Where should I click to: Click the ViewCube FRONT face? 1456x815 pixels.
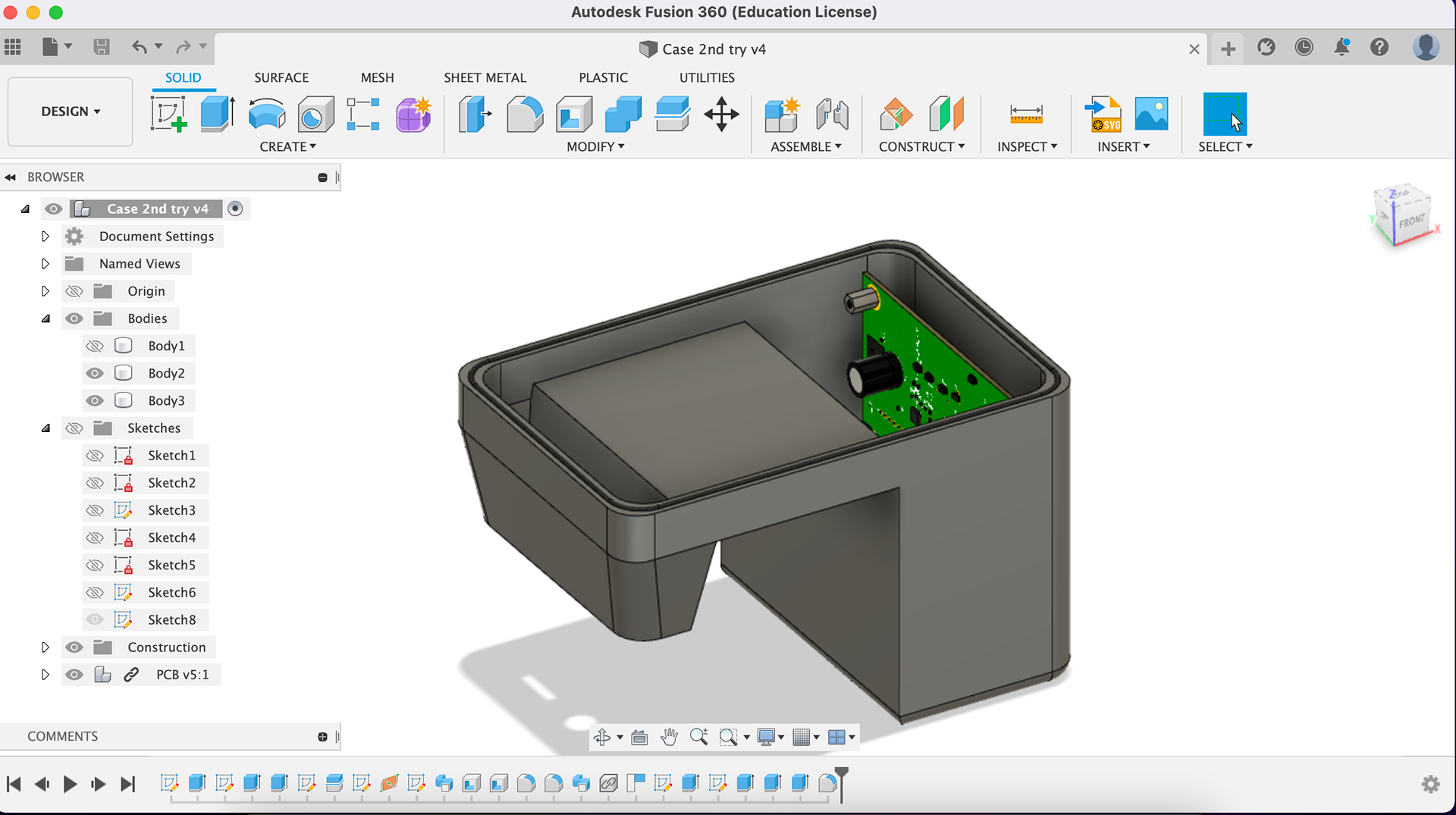point(1411,221)
